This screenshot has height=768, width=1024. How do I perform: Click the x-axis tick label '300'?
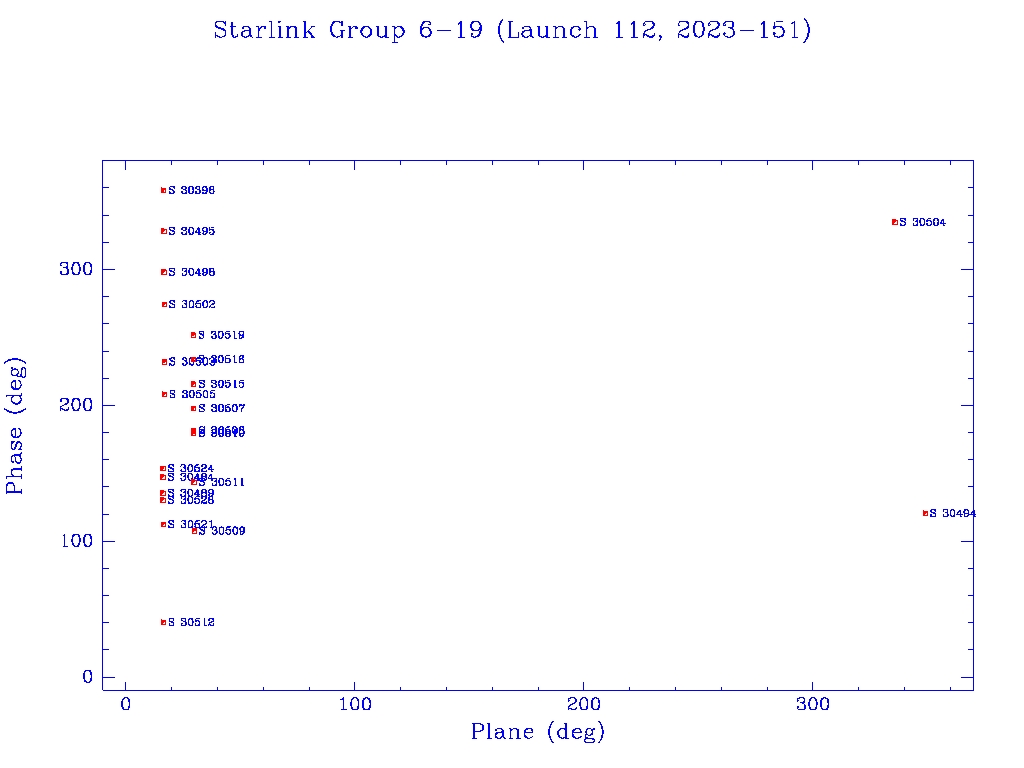(x=813, y=704)
